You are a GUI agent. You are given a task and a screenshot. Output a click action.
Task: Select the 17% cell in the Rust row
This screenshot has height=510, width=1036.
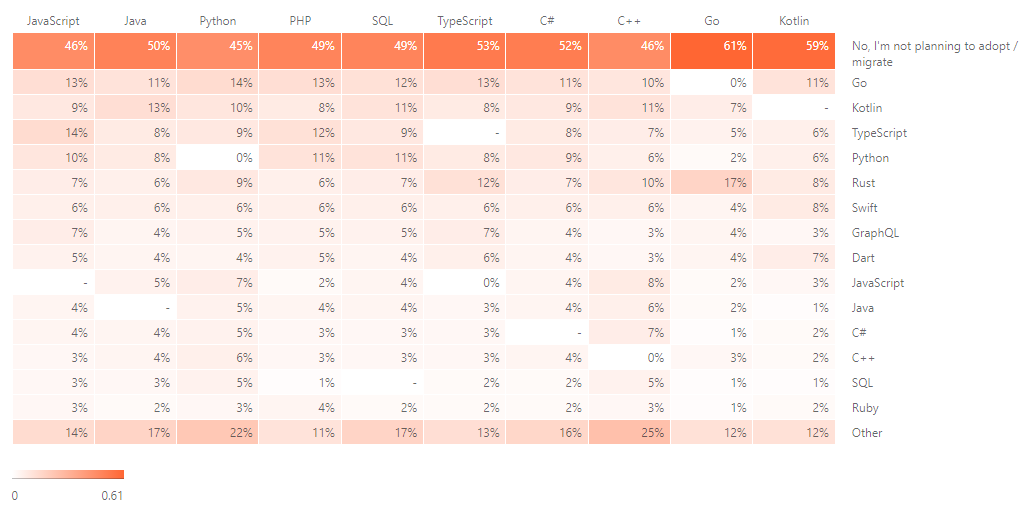(711, 183)
